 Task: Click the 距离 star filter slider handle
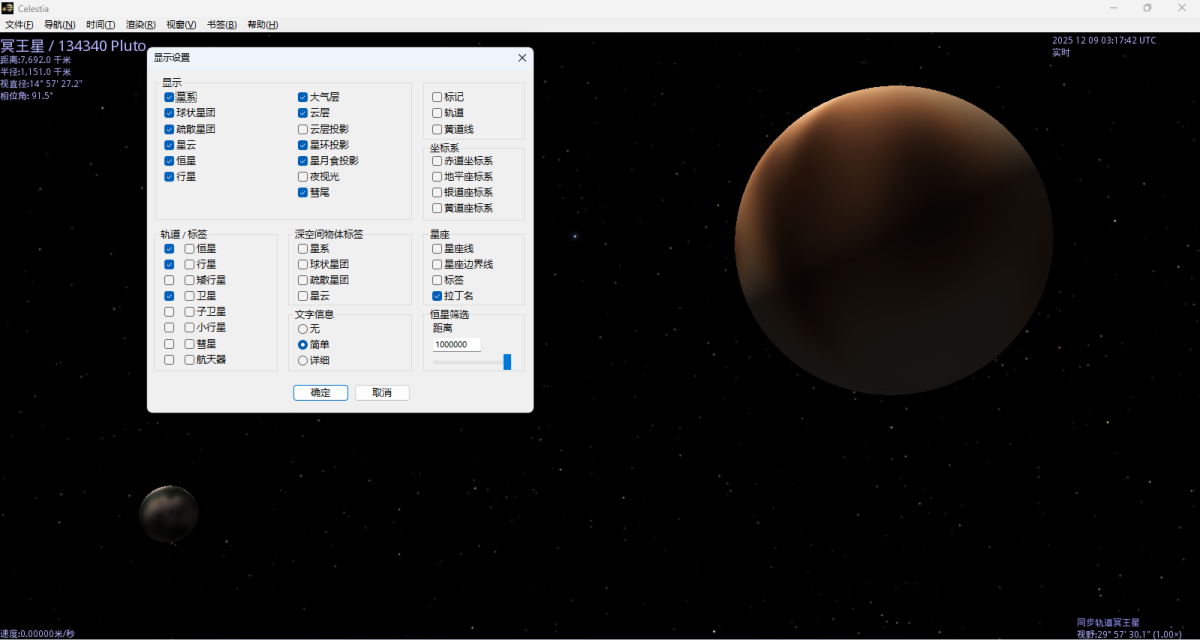(507, 362)
